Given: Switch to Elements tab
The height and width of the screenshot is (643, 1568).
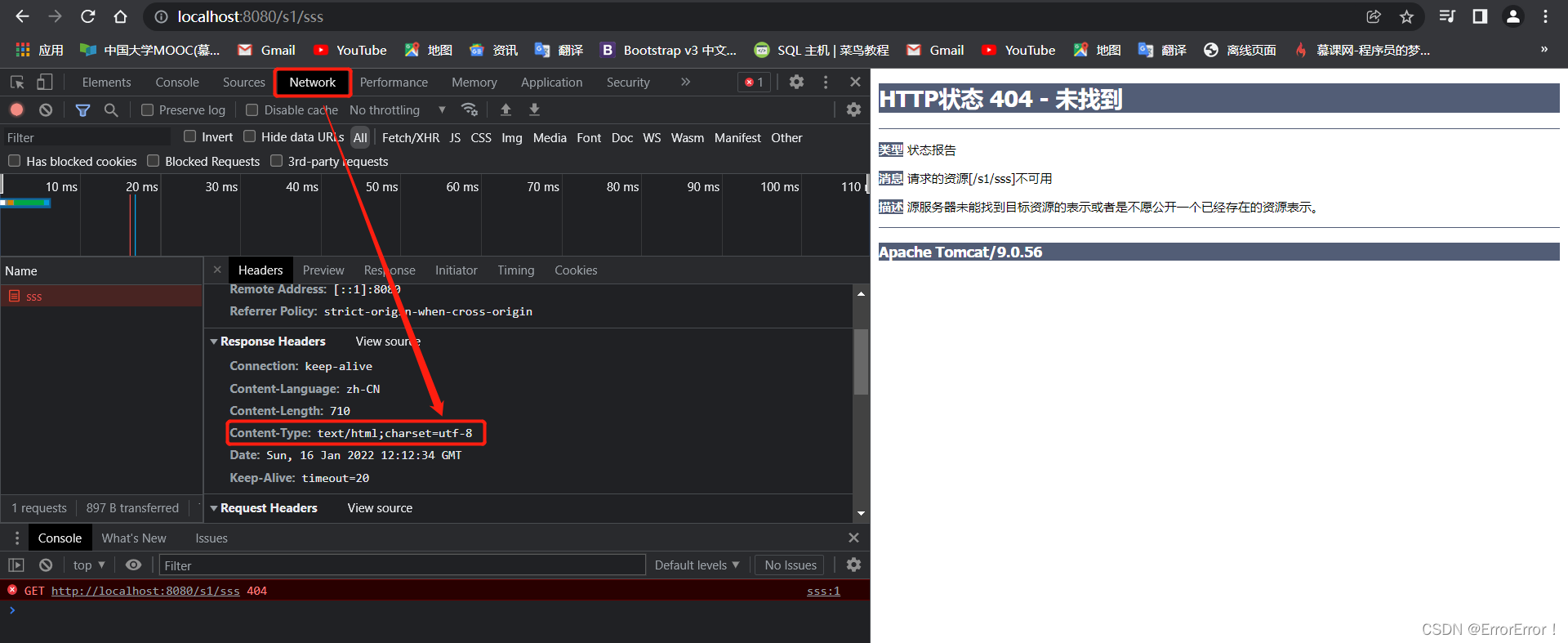Looking at the screenshot, I should [106, 82].
